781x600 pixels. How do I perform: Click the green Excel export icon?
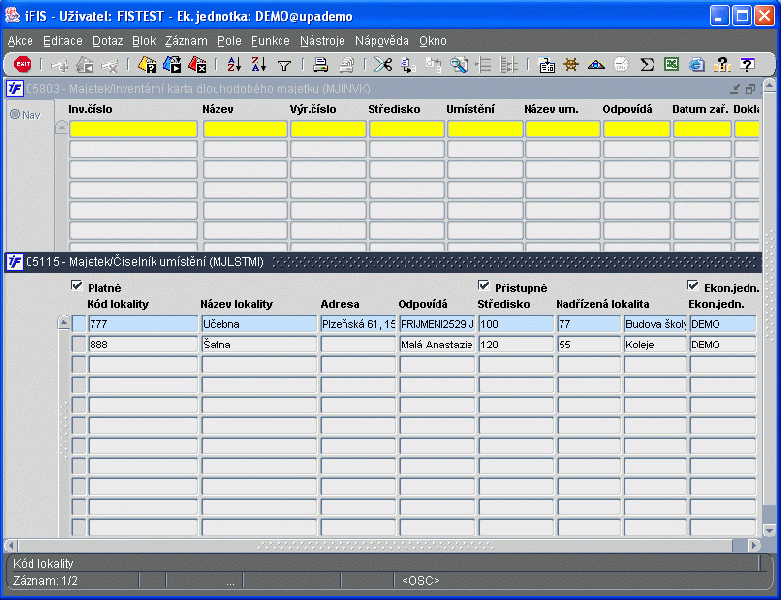(x=671, y=64)
